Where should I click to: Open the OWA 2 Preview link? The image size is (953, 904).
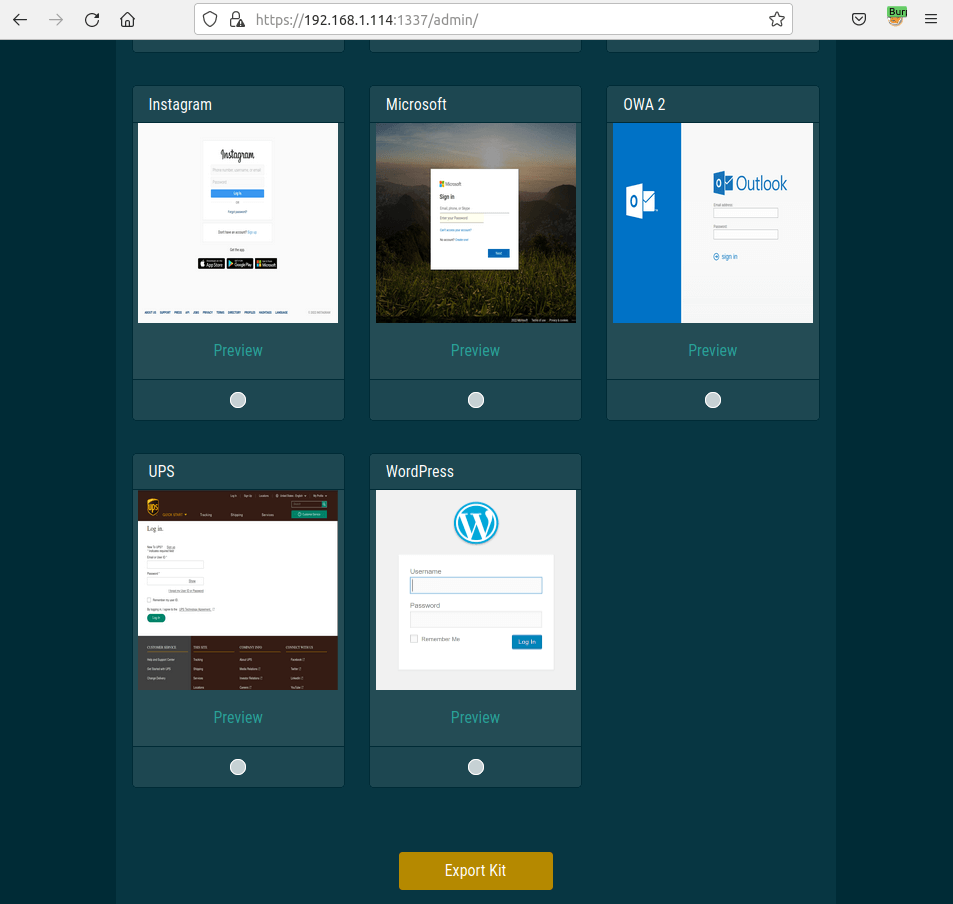(712, 351)
